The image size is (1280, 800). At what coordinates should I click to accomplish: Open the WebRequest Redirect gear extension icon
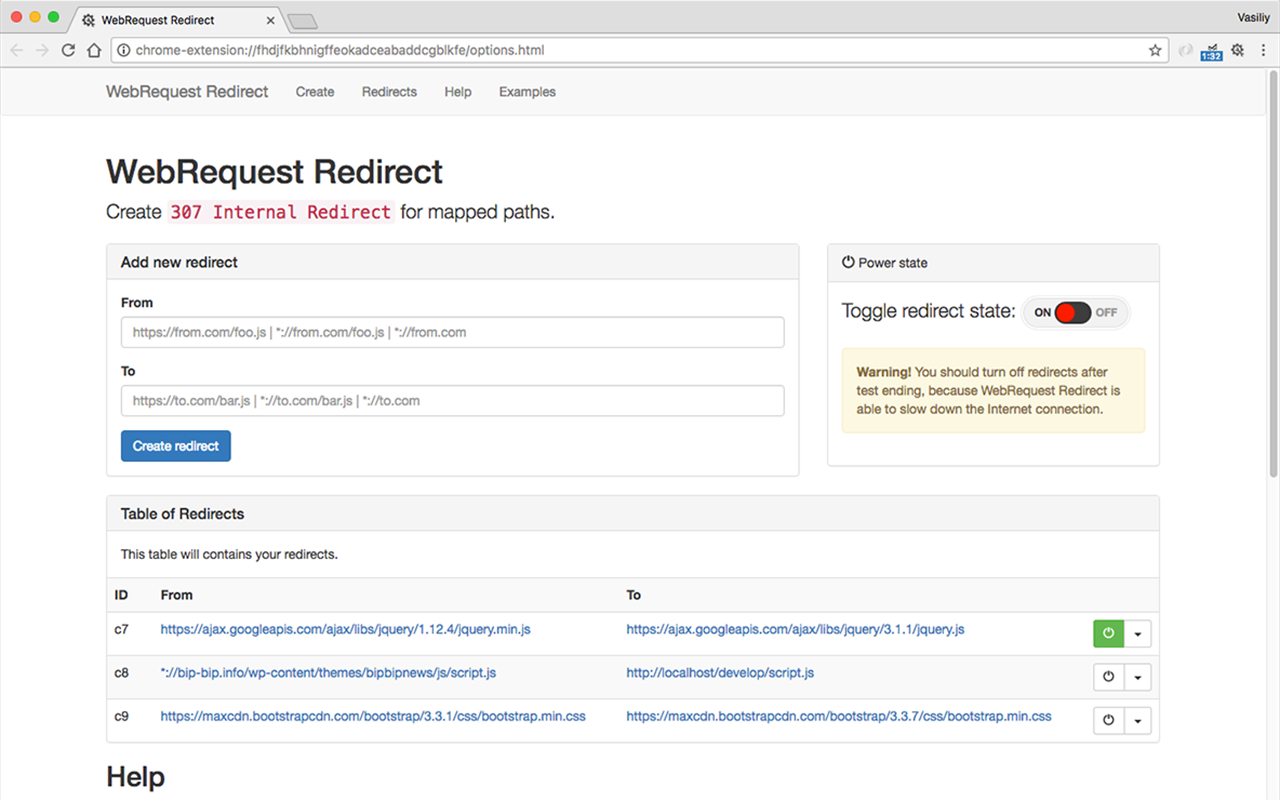[1238, 50]
